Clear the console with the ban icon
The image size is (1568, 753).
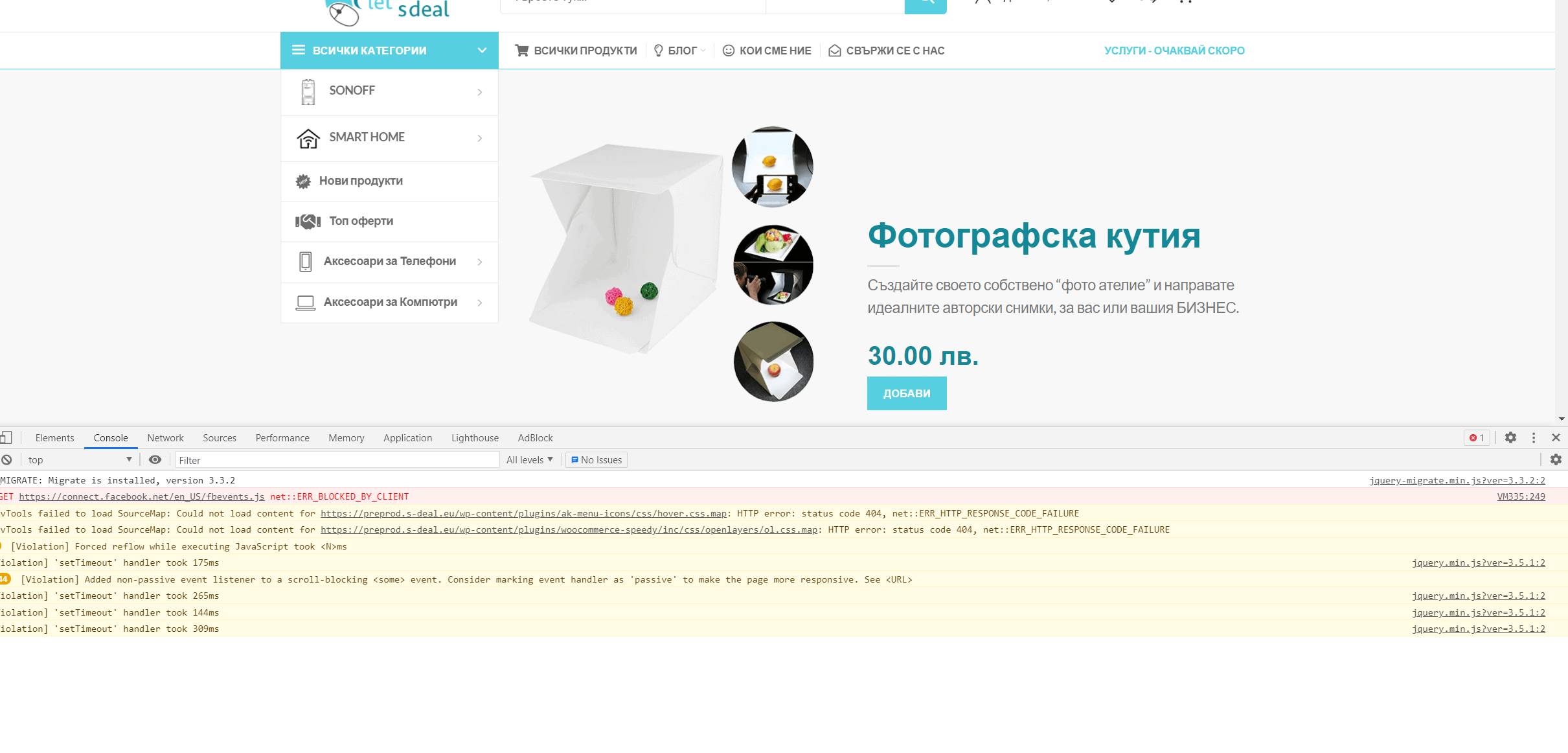6,460
